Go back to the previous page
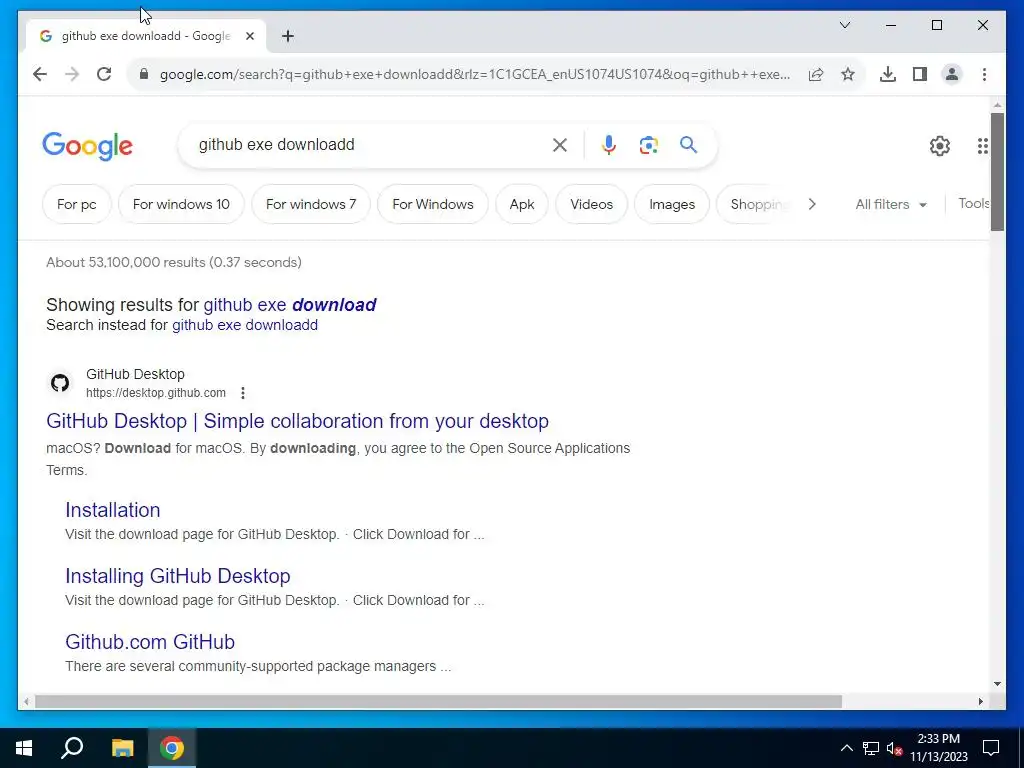This screenshot has width=1024, height=768. [x=40, y=74]
